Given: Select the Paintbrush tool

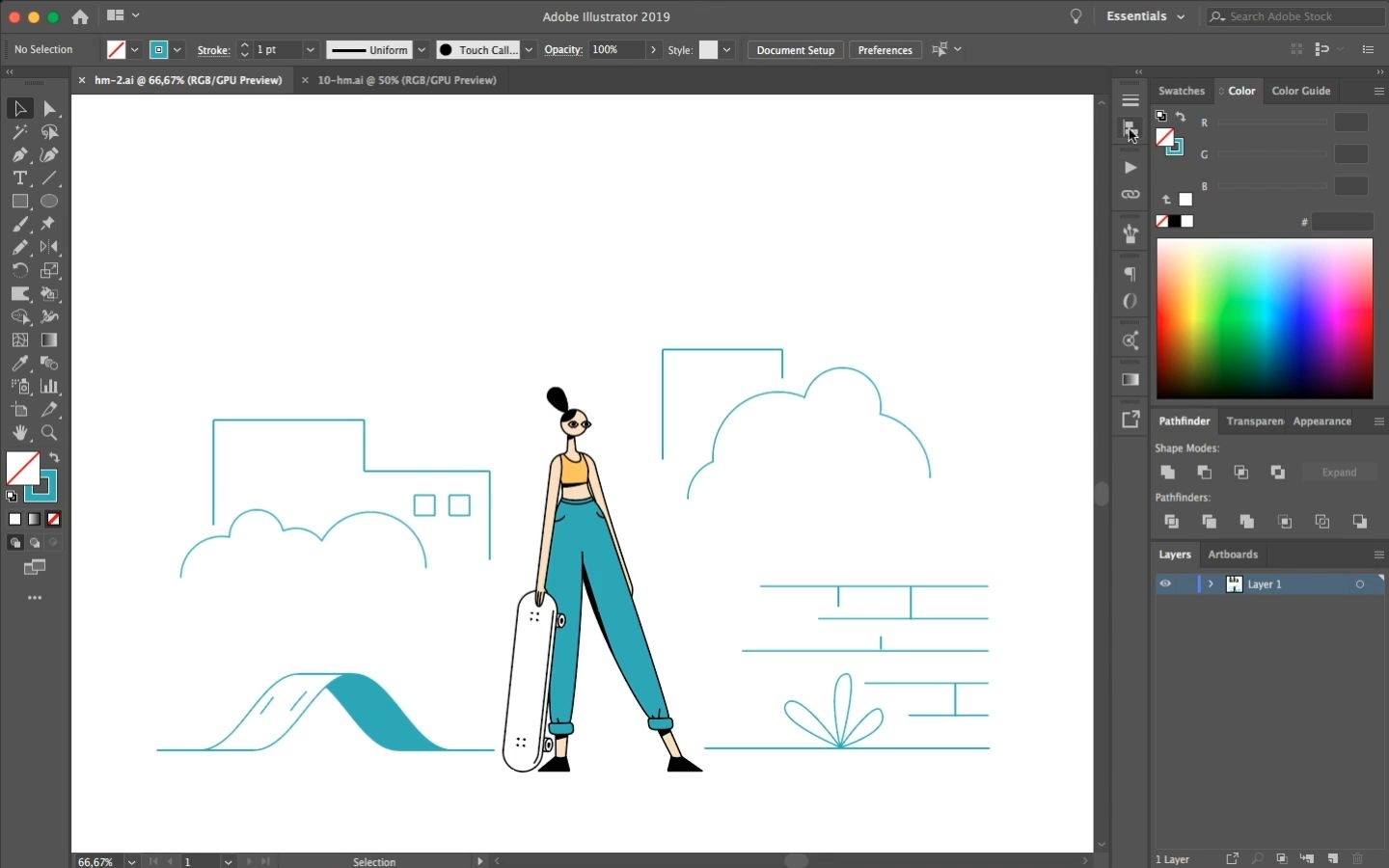Looking at the screenshot, I should [x=20, y=225].
